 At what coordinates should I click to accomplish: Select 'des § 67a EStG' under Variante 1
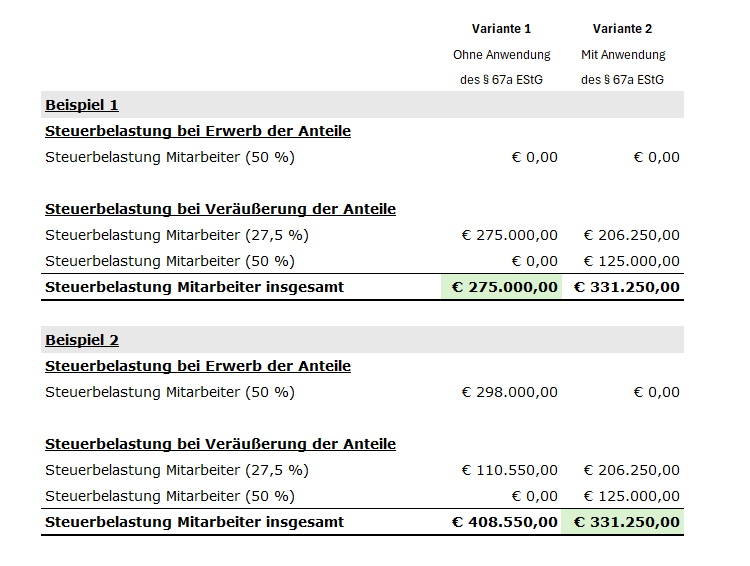[501, 79]
